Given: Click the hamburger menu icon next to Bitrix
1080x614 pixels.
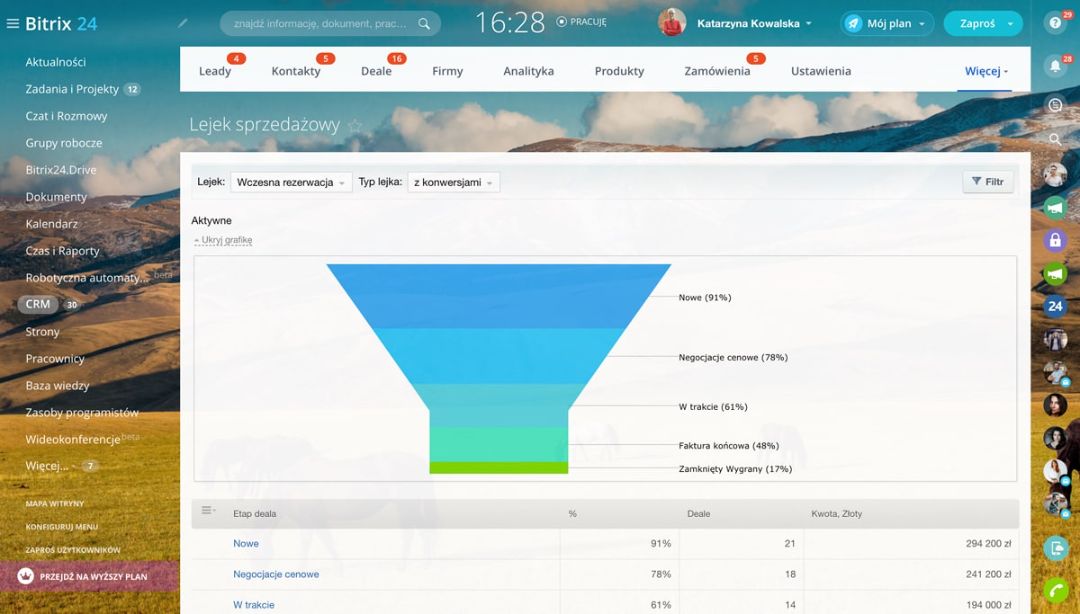Looking at the screenshot, I should pos(13,24).
